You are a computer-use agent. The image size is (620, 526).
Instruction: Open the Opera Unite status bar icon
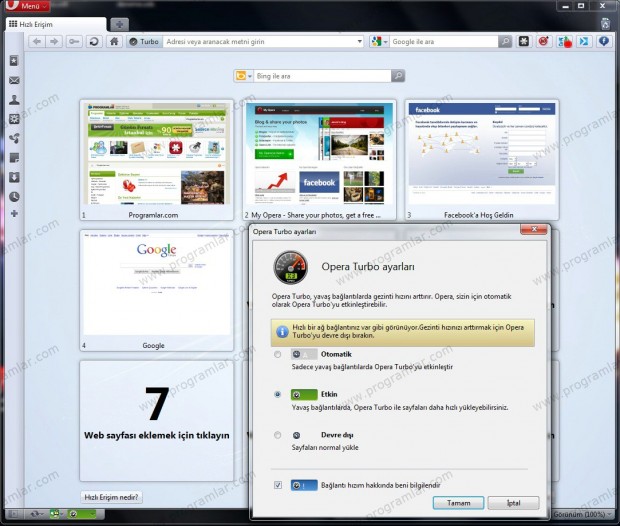(57, 514)
